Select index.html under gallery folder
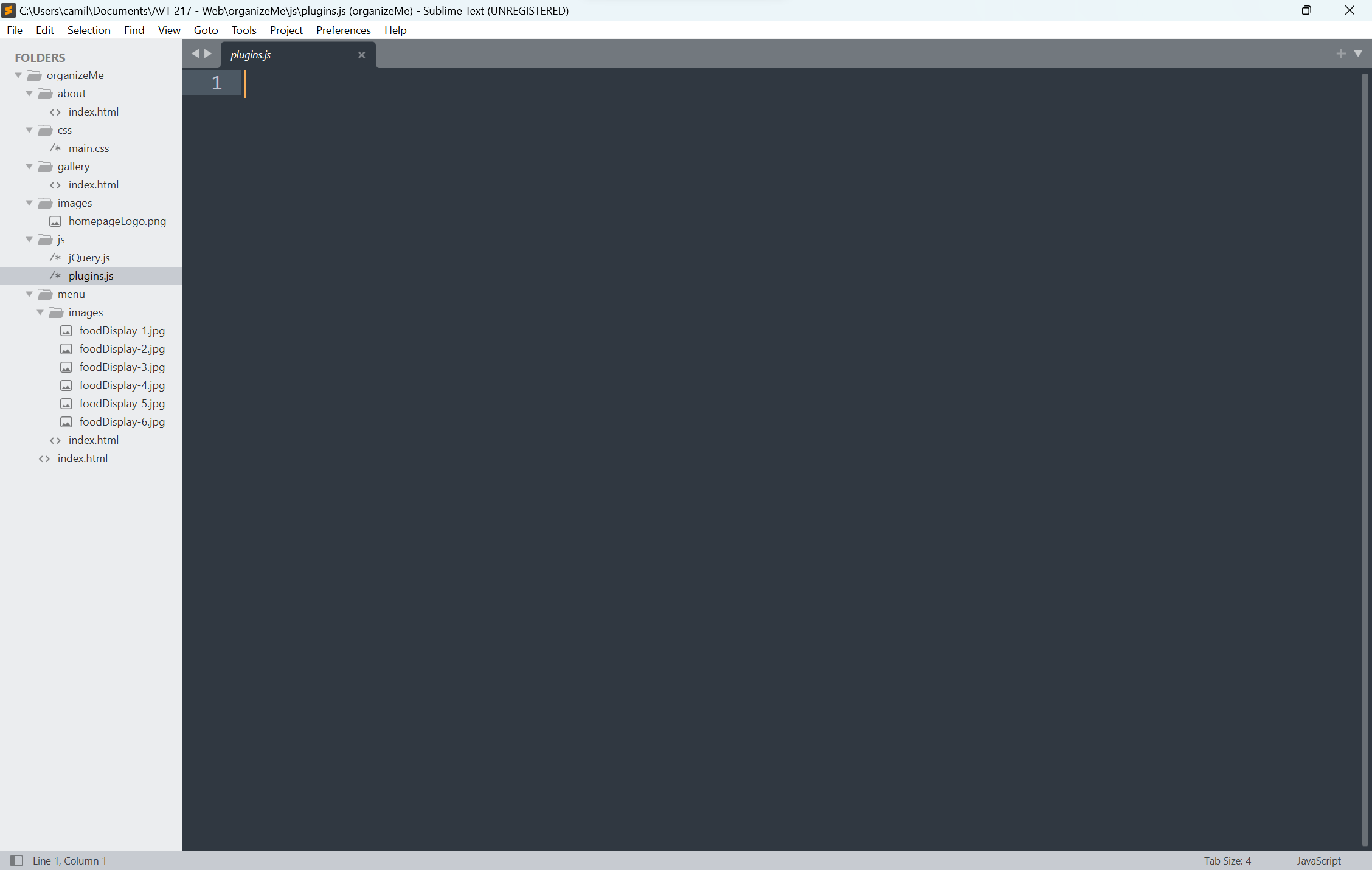 (x=93, y=184)
